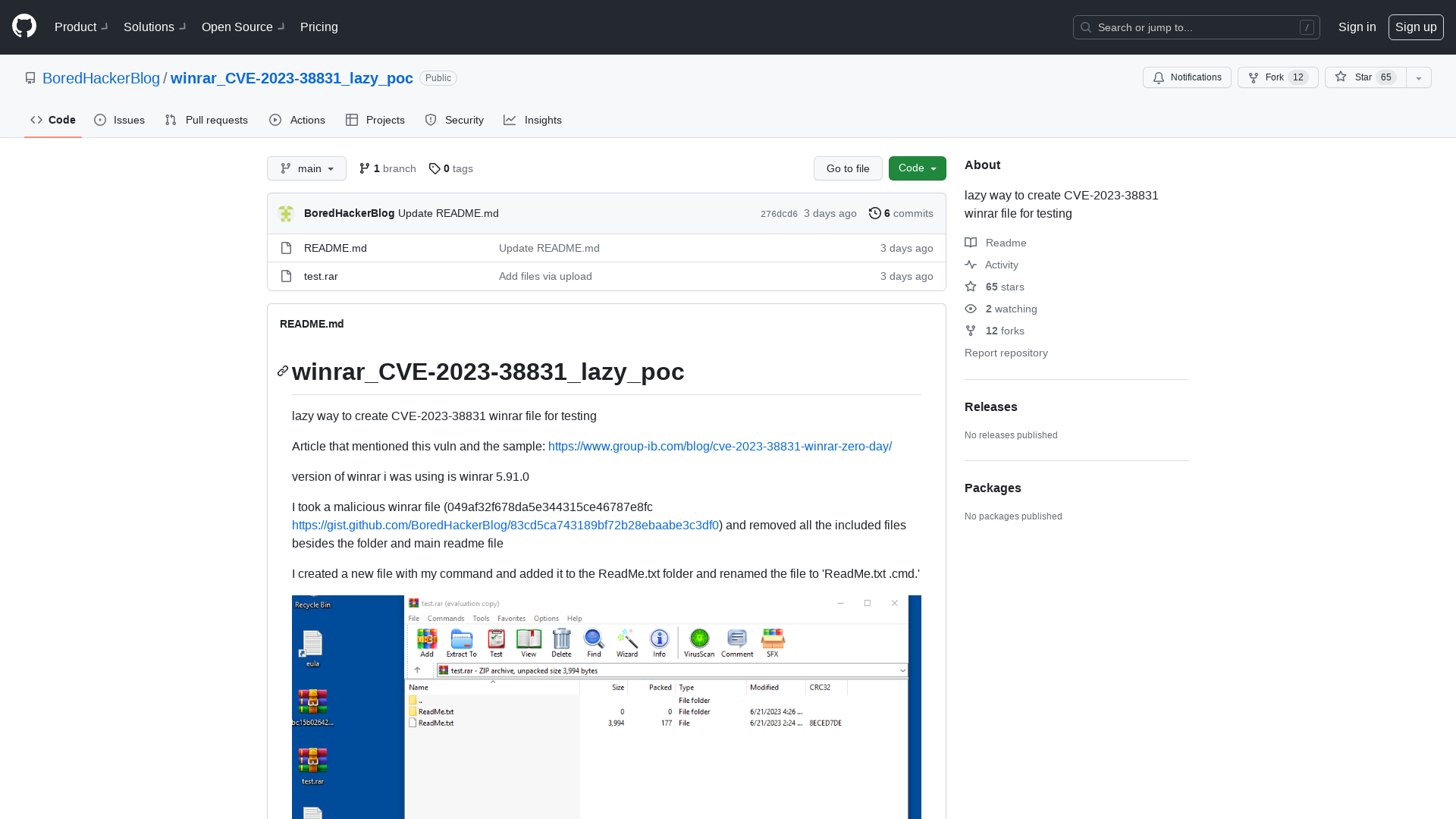Open the GitHub home logo
Screen dimensions: 1456x819
tap(24, 27)
